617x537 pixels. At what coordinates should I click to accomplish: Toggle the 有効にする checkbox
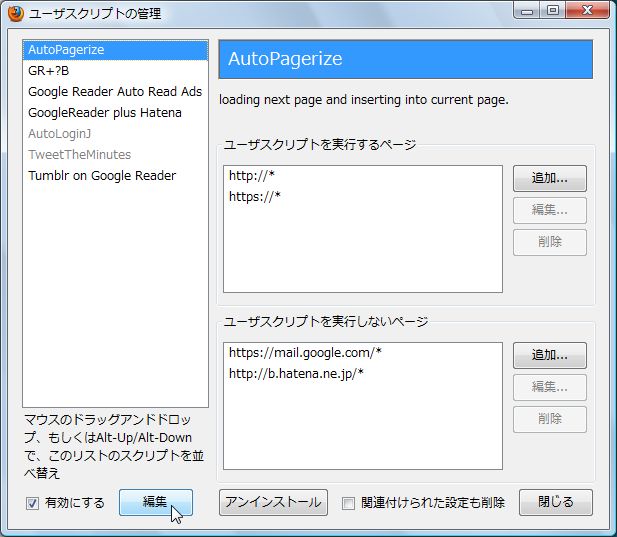point(32,503)
